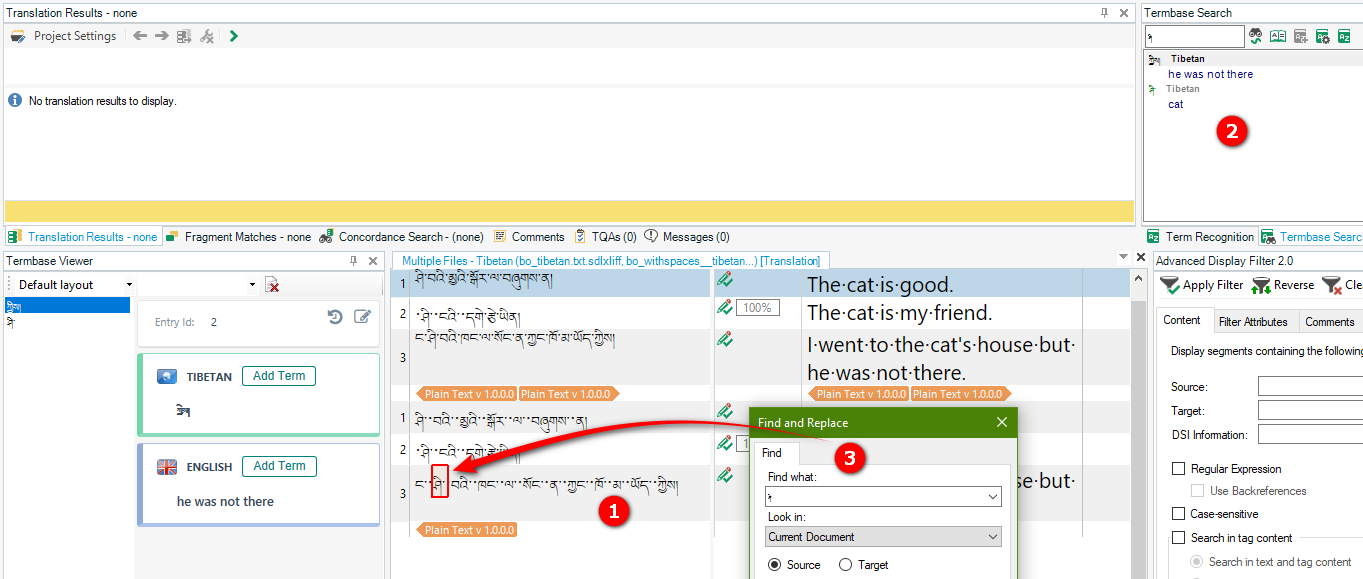Click the previous match left-arrow icon
The height and width of the screenshot is (579, 1363).
[140, 36]
